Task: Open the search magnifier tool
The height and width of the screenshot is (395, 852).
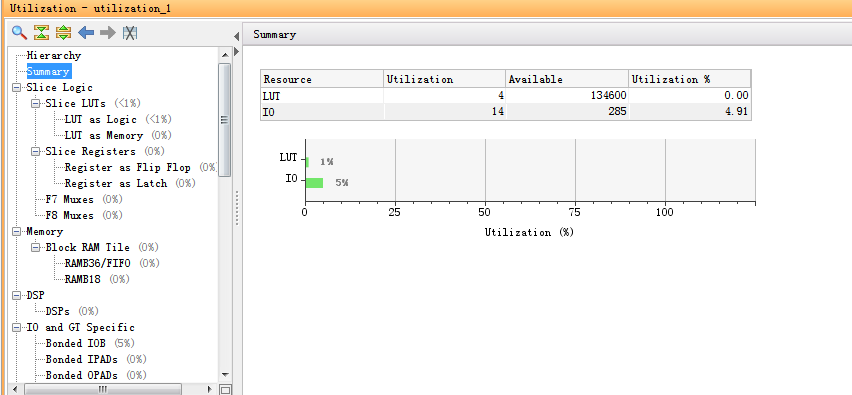Action: (20, 33)
